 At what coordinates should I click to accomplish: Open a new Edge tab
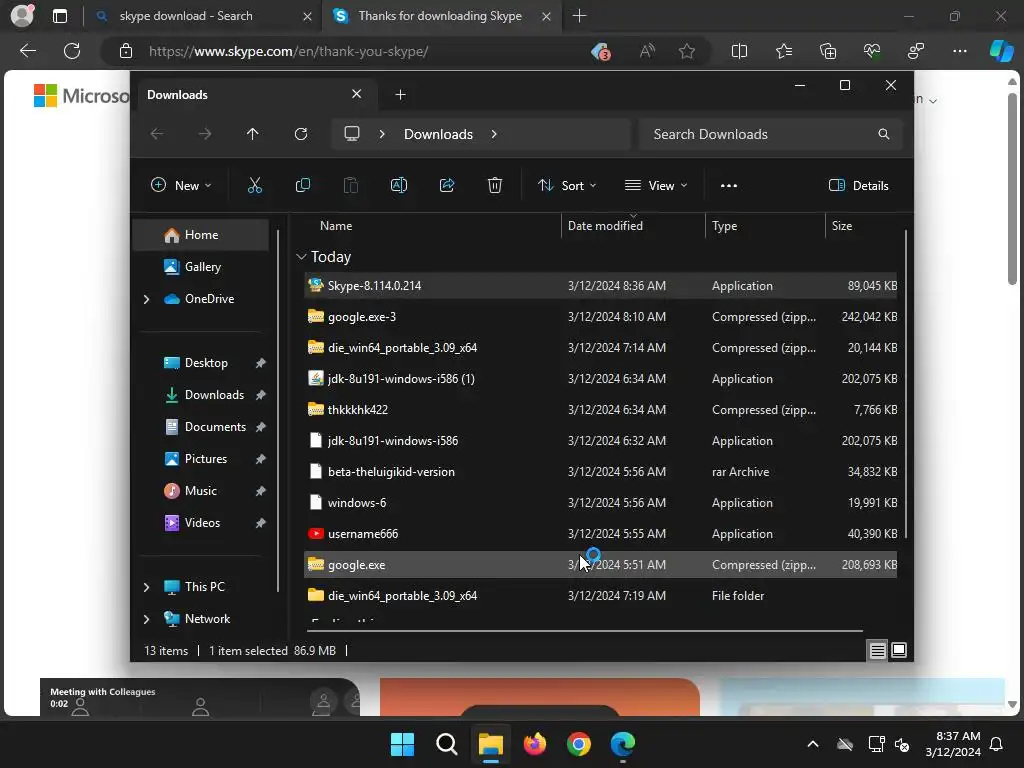[579, 16]
